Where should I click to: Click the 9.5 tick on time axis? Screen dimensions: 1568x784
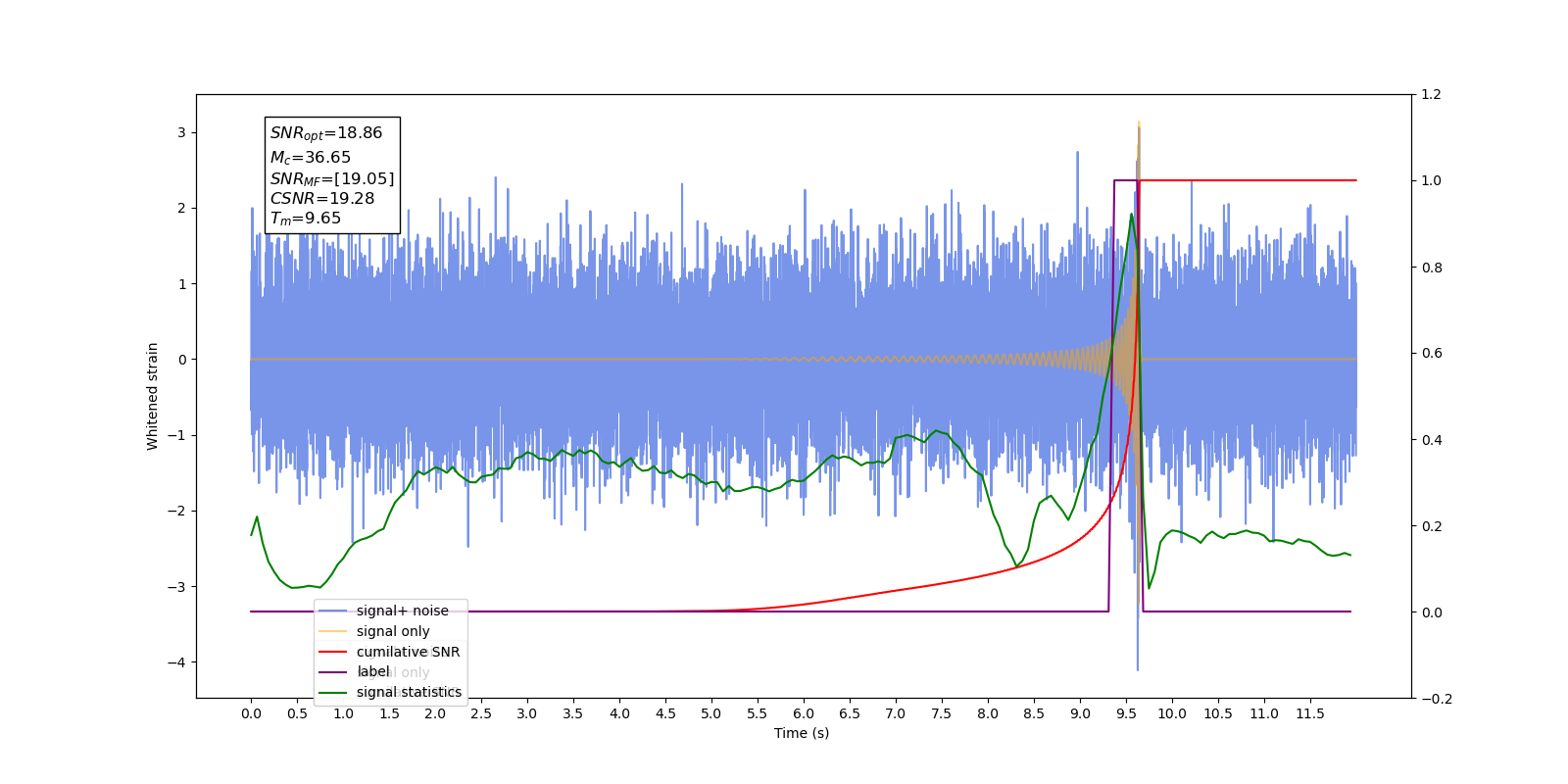tap(1126, 713)
